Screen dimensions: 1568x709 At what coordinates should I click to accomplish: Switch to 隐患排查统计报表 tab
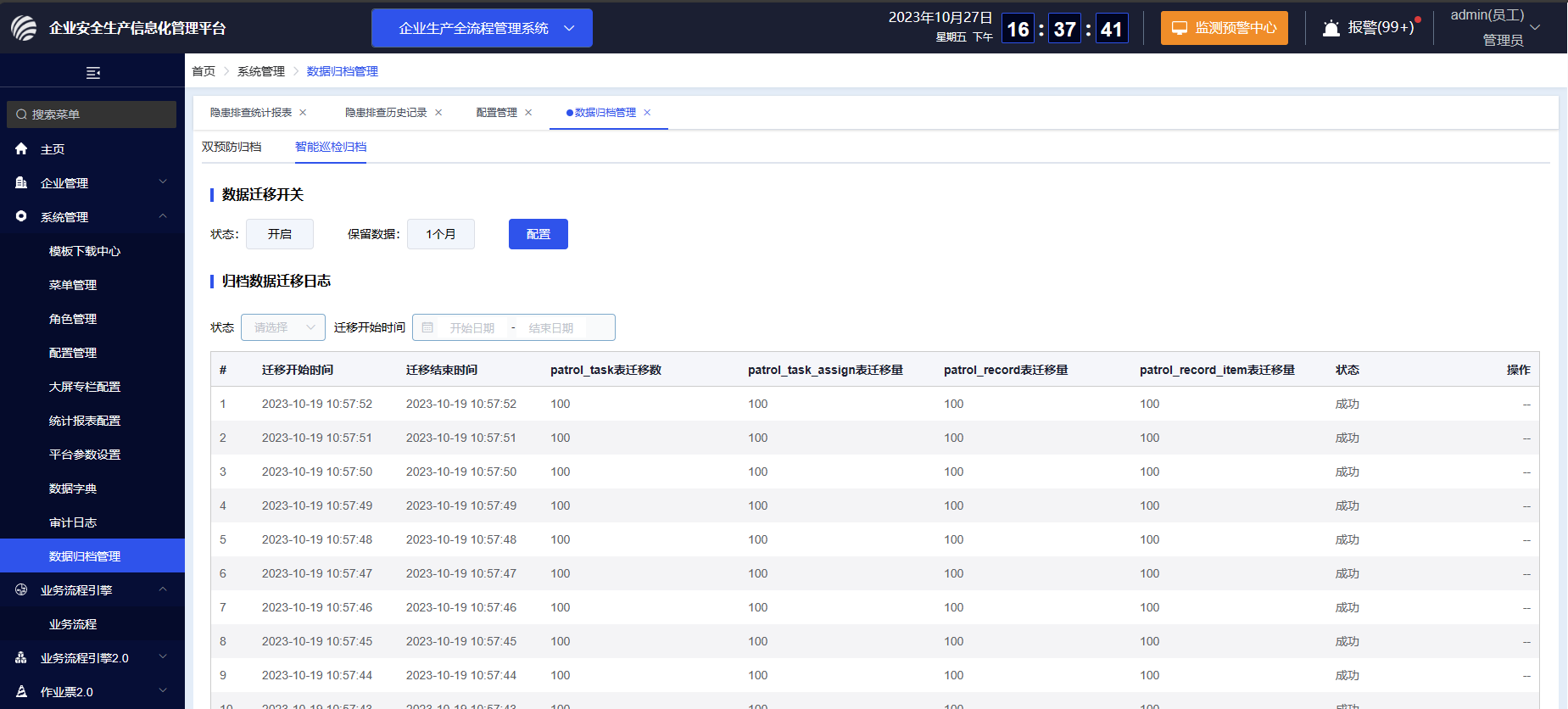click(x=251, y=112)
